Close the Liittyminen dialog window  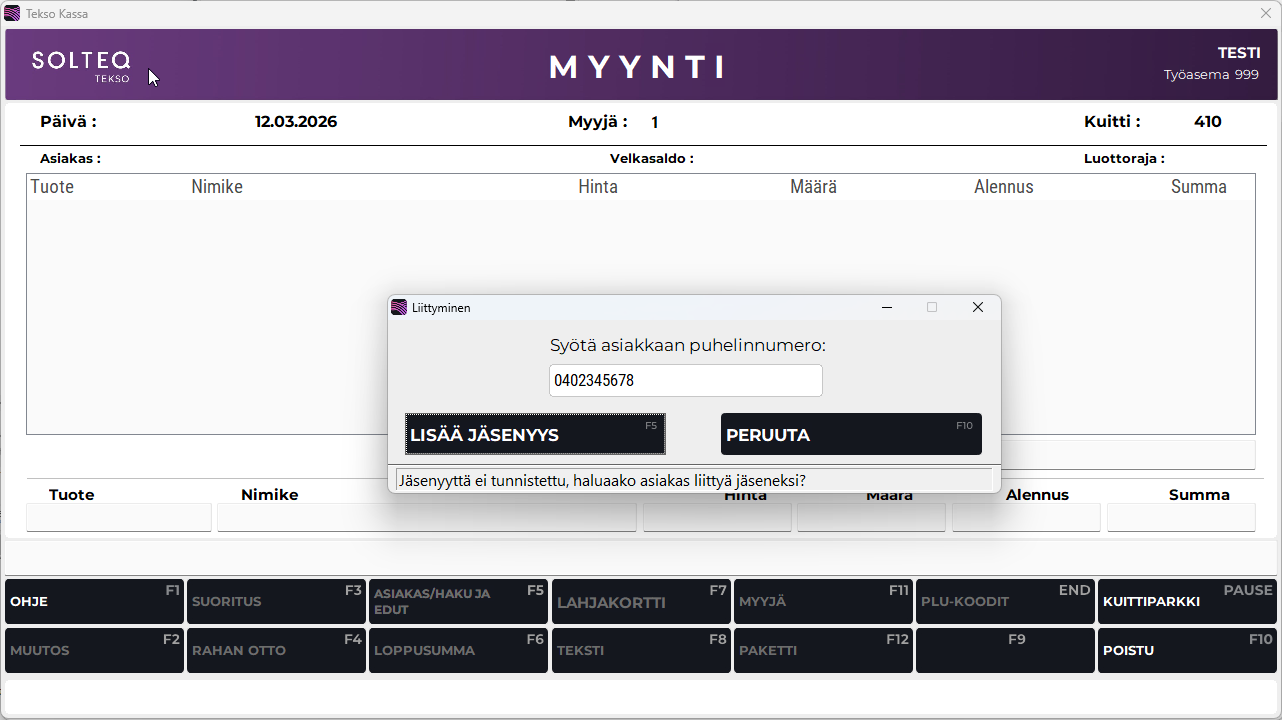pos(978,308)
